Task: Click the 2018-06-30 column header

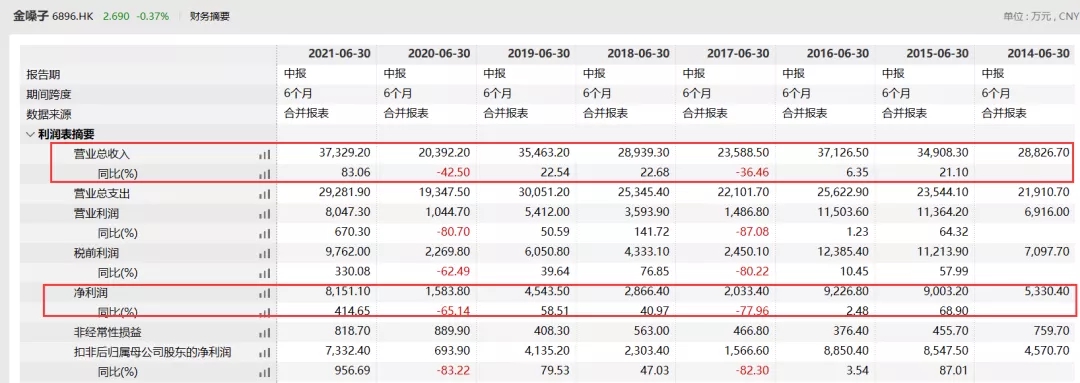Action: [638, 53]
